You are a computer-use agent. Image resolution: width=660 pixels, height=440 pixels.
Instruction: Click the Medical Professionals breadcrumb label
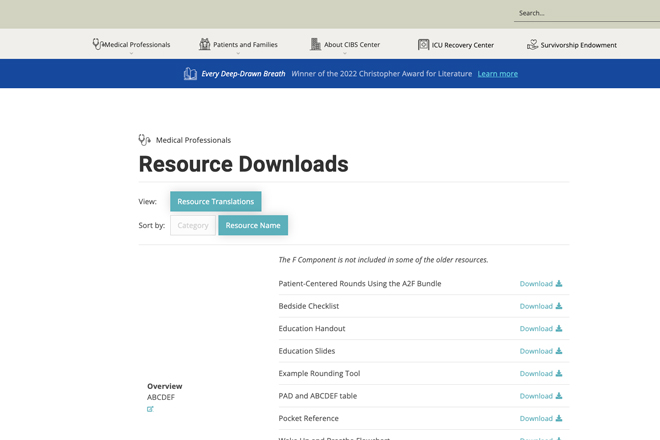coord(193,140)
